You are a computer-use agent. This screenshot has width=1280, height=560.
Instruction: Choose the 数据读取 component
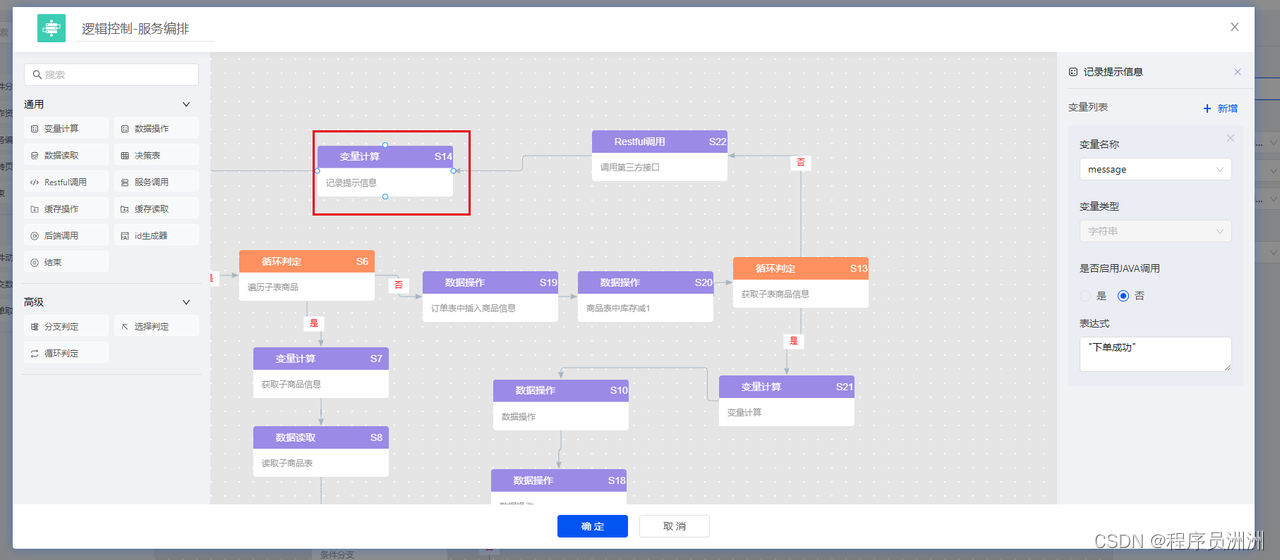pos(61,156)
